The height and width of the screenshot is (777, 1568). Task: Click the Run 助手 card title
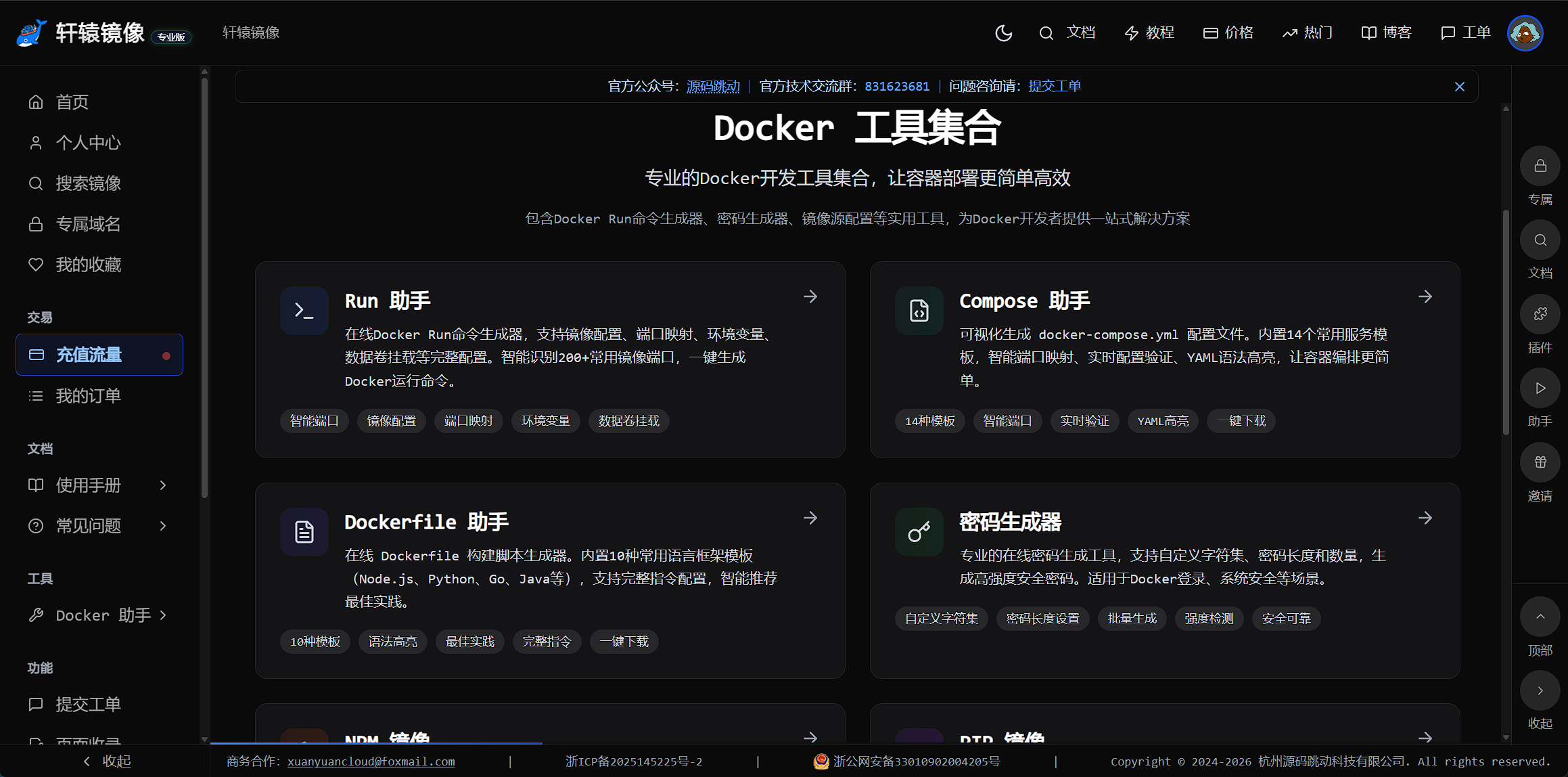click(388, 301)
